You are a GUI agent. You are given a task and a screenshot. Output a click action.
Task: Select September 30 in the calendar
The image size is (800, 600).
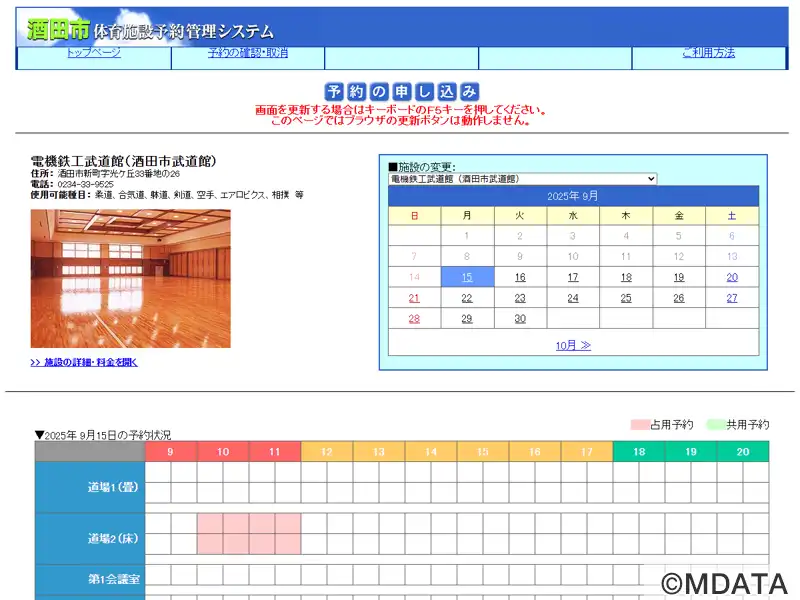click(520, 319)
